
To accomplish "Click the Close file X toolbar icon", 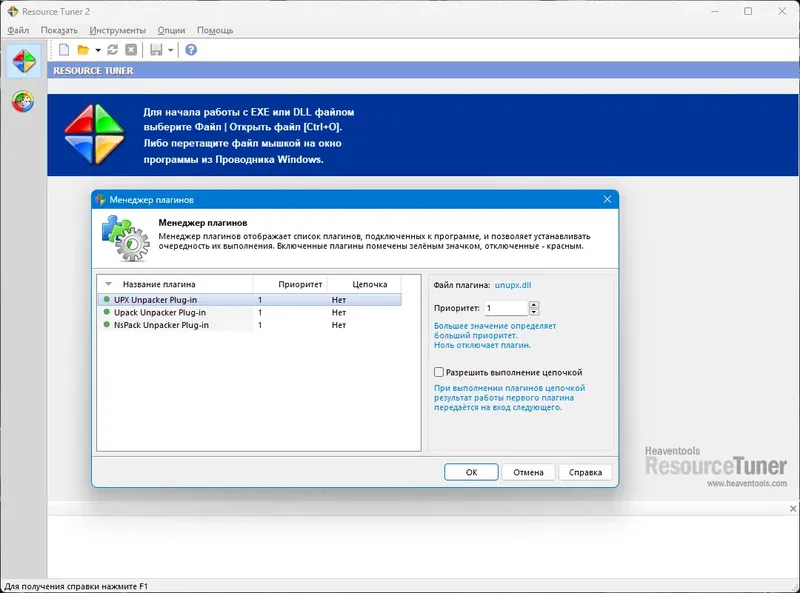I will pos(131,50).
